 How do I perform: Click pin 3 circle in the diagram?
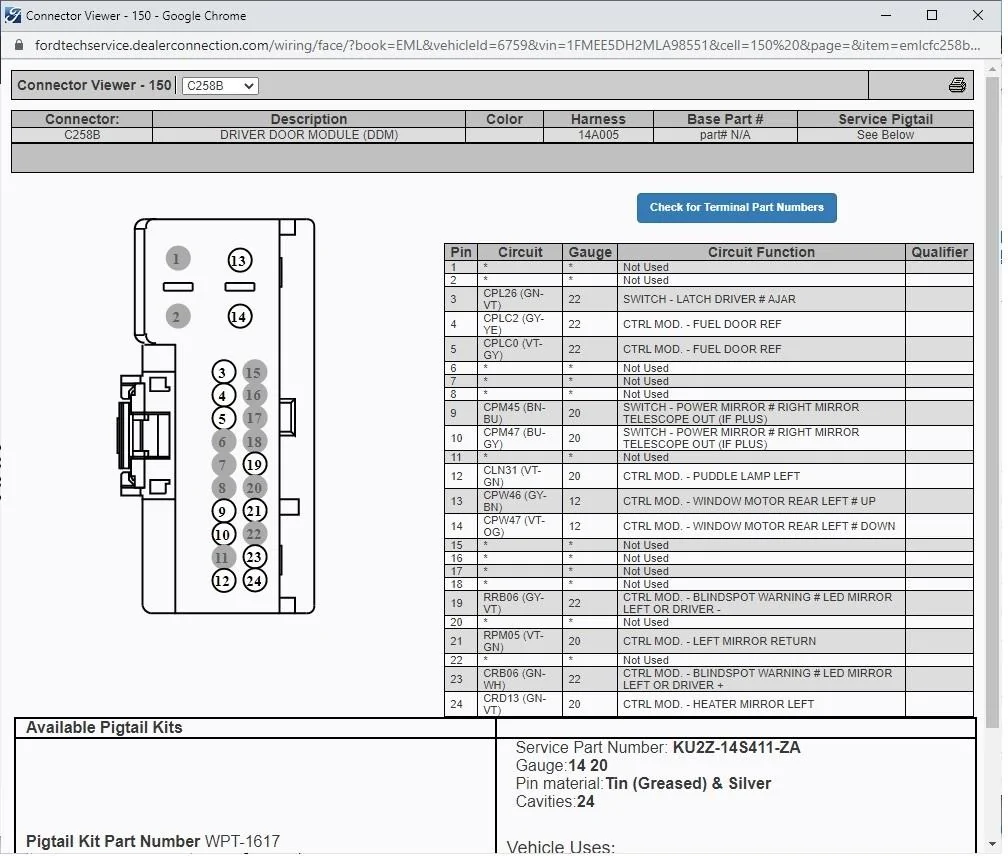click(223, 372)
